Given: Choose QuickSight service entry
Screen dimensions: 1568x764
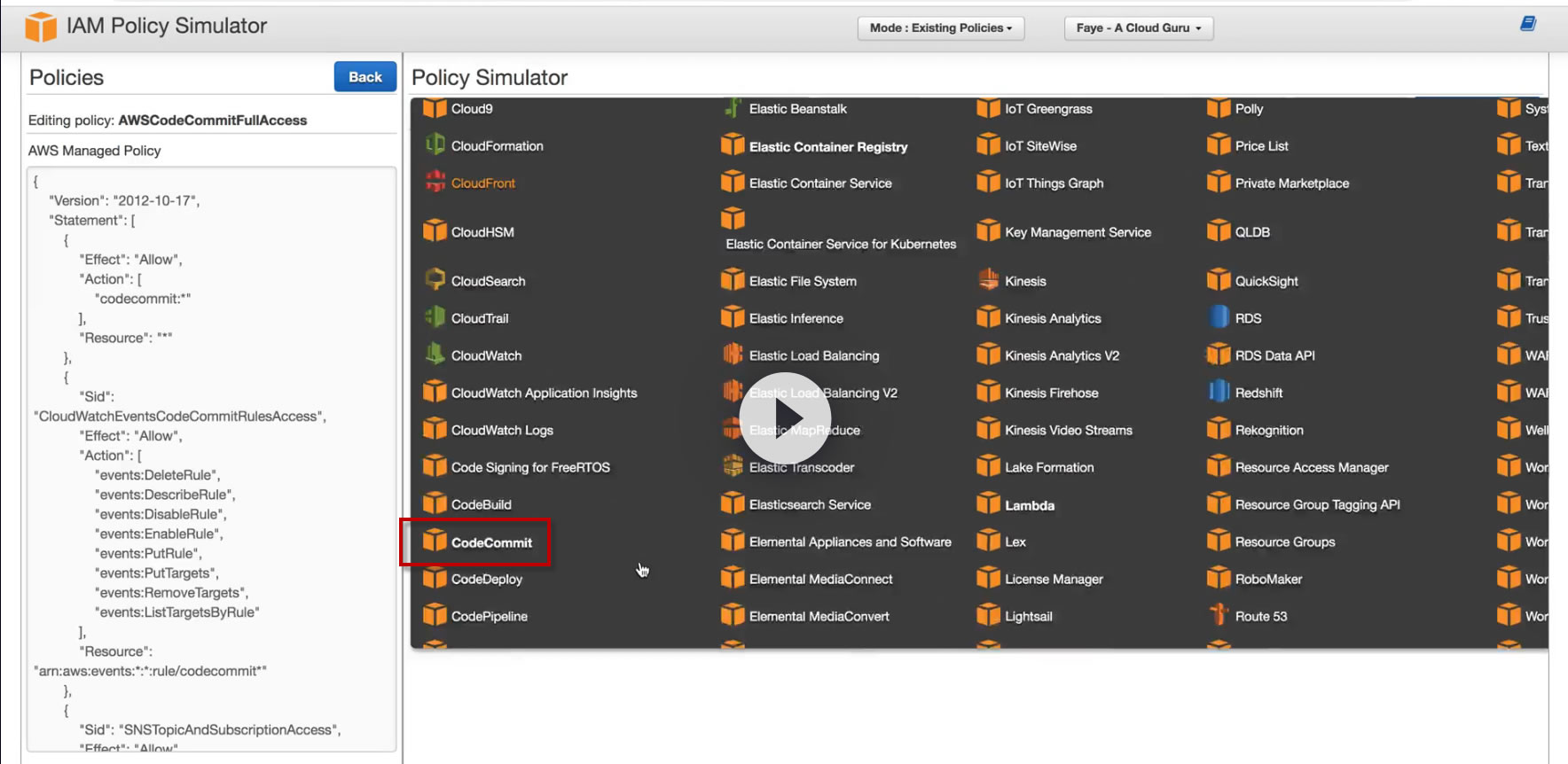Looking at the screenshot, I should (1266, 281).
